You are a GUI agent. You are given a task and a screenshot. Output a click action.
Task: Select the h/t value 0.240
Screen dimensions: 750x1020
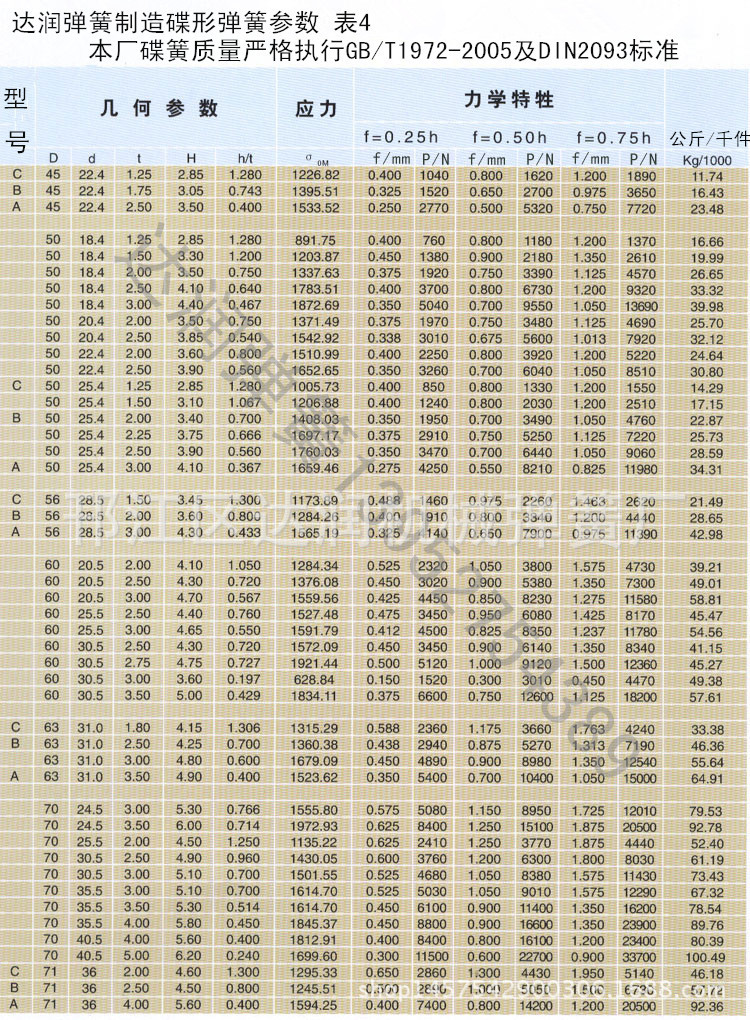tap(245, 956)
